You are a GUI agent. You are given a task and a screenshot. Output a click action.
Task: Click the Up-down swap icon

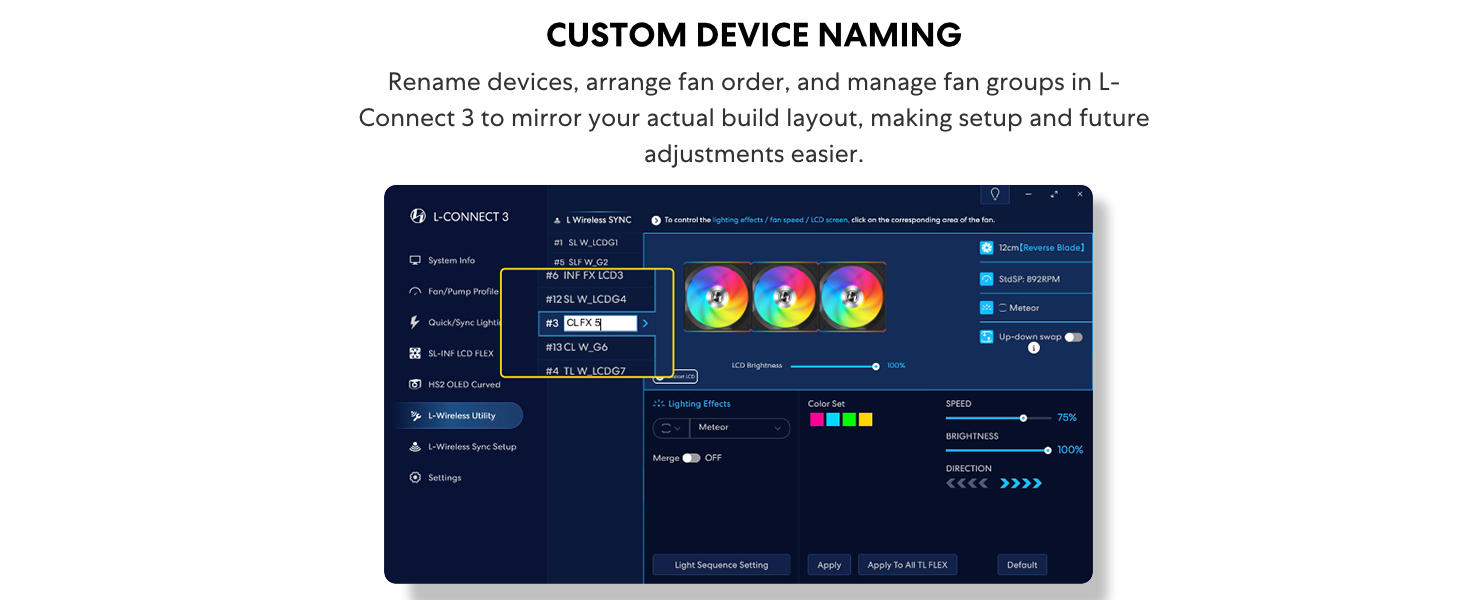tap(987, 337)
